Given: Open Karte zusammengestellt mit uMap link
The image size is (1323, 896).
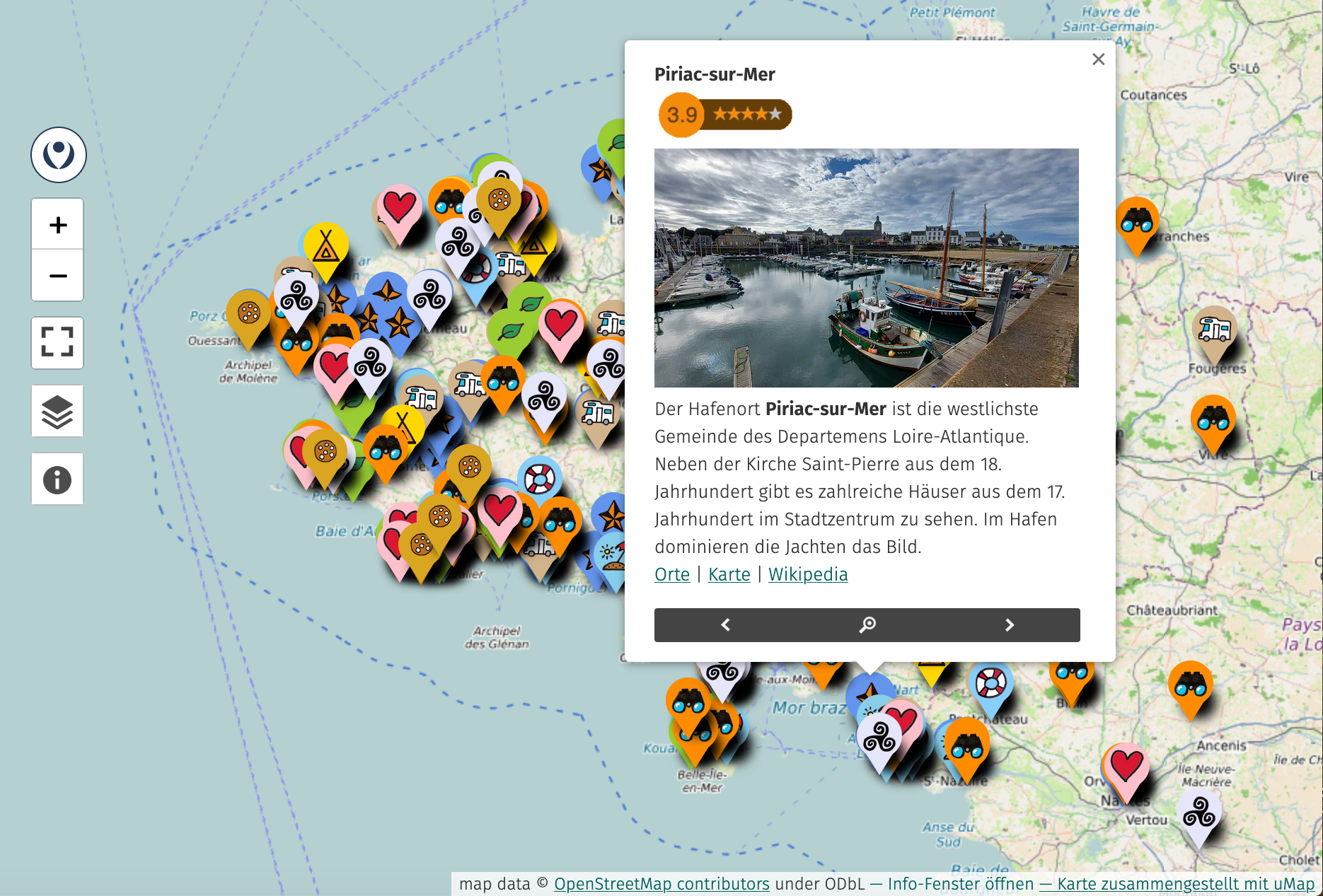Looking at the screenshot, I should tap(1186, 884).
